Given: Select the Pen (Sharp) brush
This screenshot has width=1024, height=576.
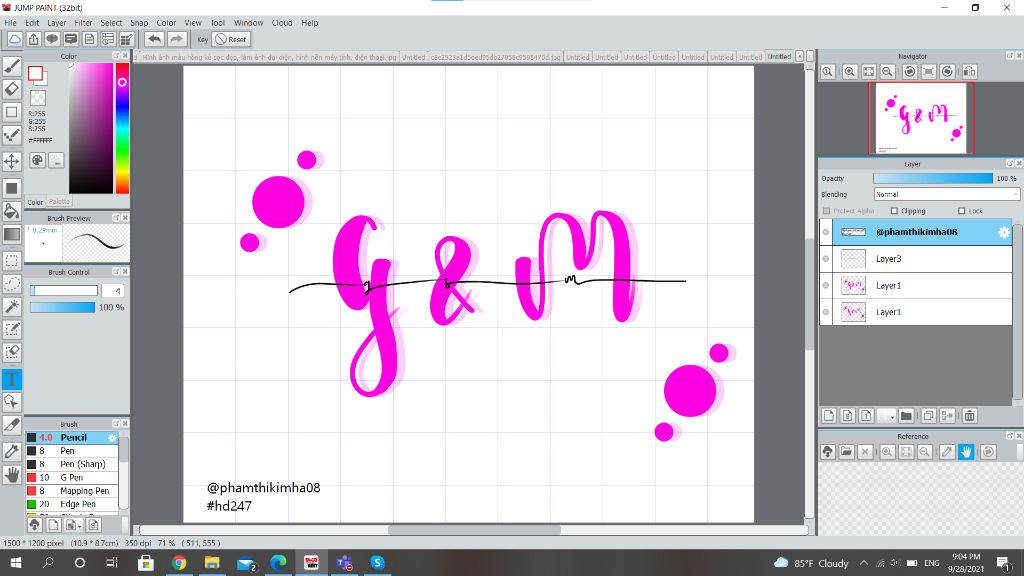Looking at the screenshot, I should click(x=72, y=464).
